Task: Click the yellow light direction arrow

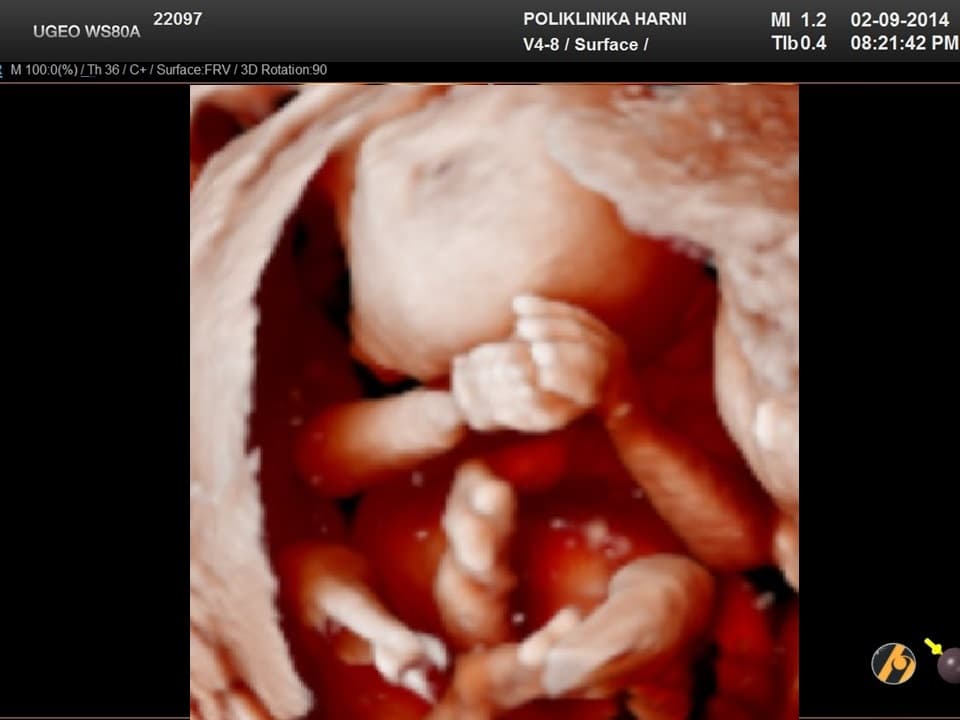Action: coord(932,646)
